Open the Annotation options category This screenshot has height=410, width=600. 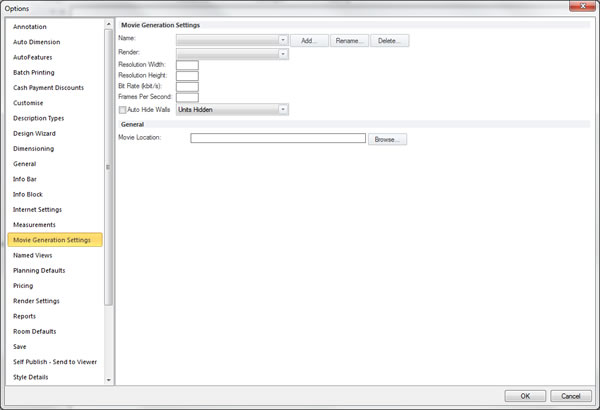[x=30, y=27]
